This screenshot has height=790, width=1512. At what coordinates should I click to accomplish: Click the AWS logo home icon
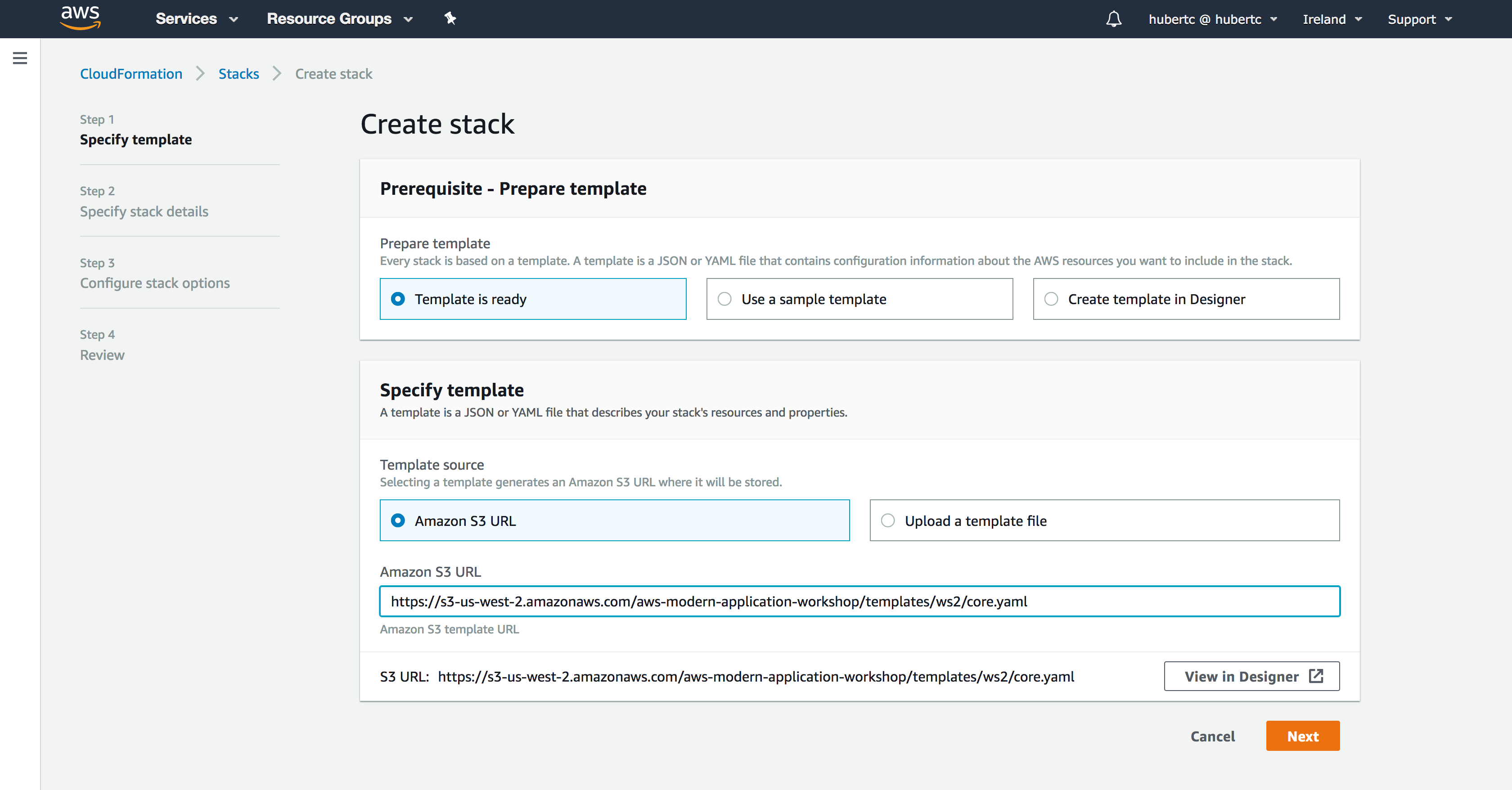81,18
